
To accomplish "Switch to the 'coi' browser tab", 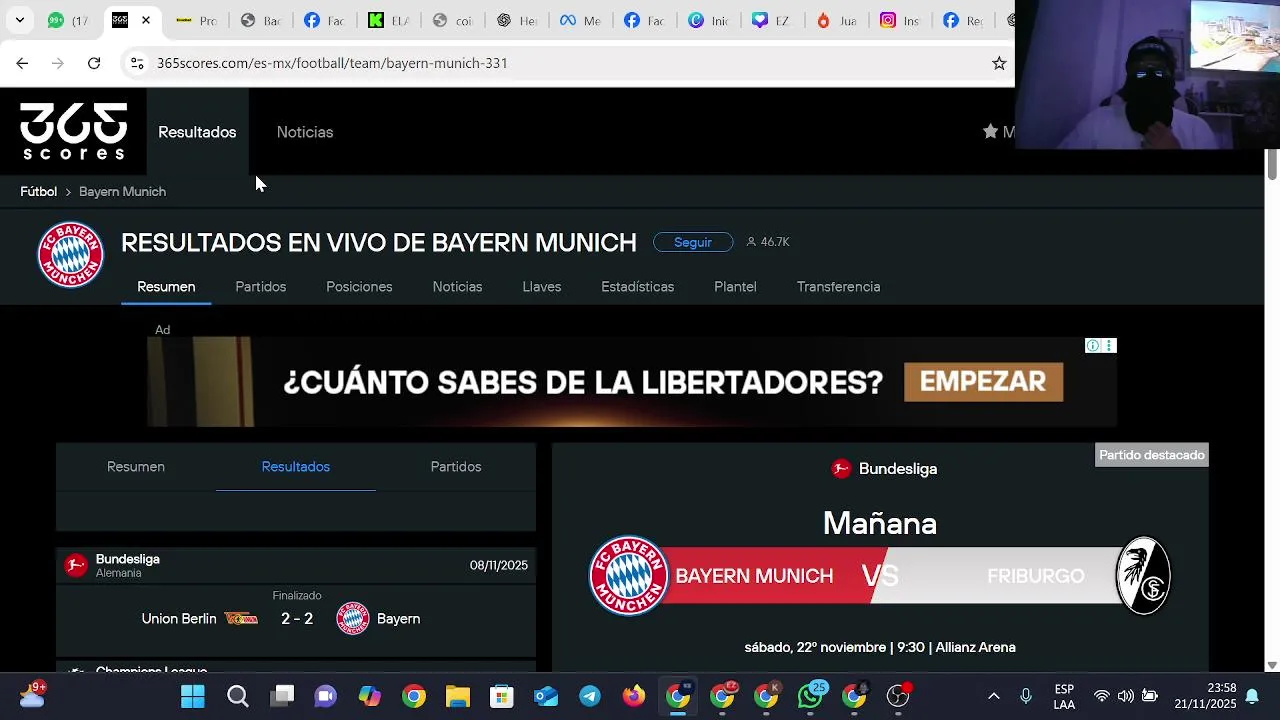I will [451, 20].
